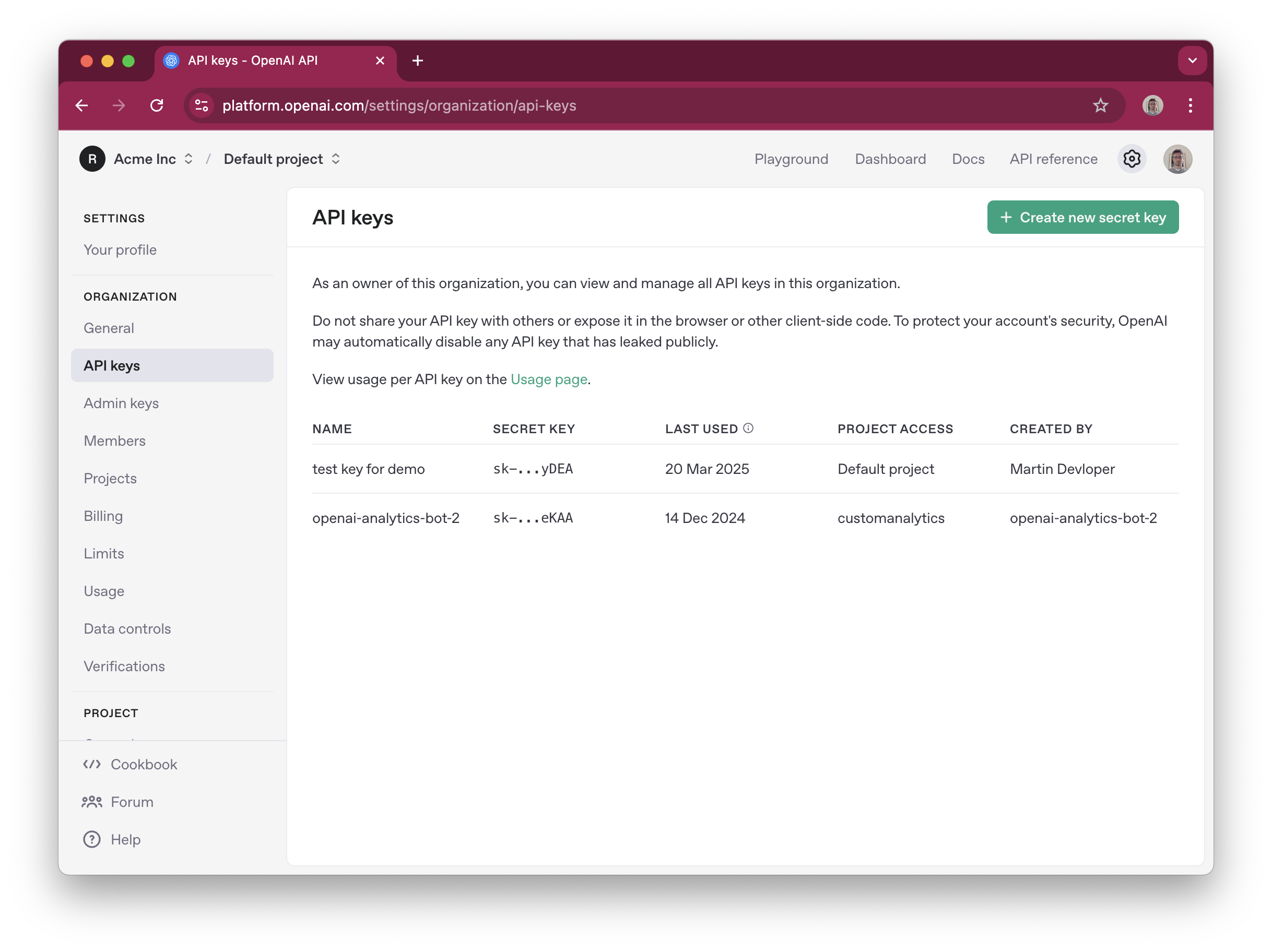
Task: Click the Help link label
Action: pyautogui.click(x=125, y=840)
